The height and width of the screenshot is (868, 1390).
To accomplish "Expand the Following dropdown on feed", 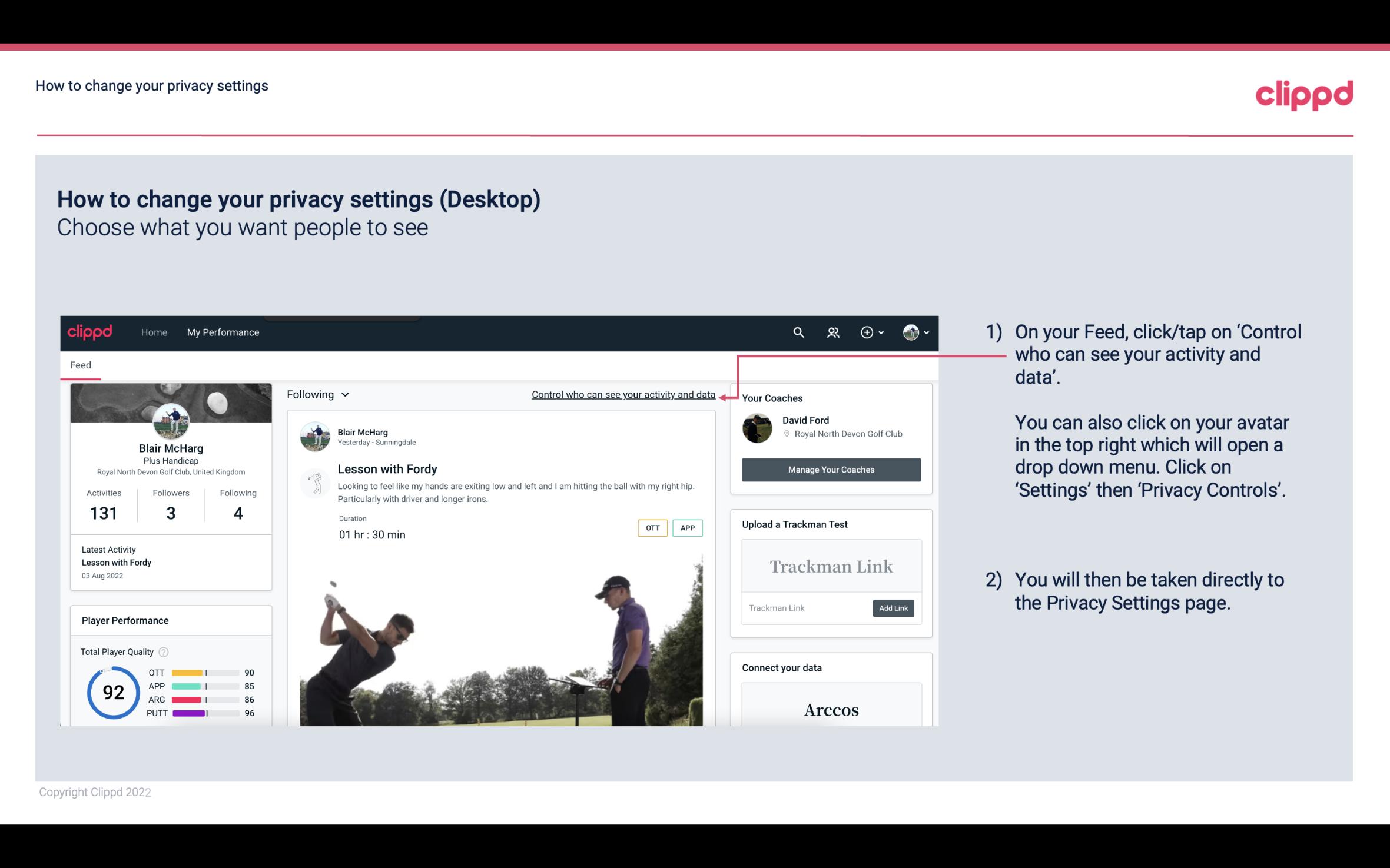I will [317, 393].
